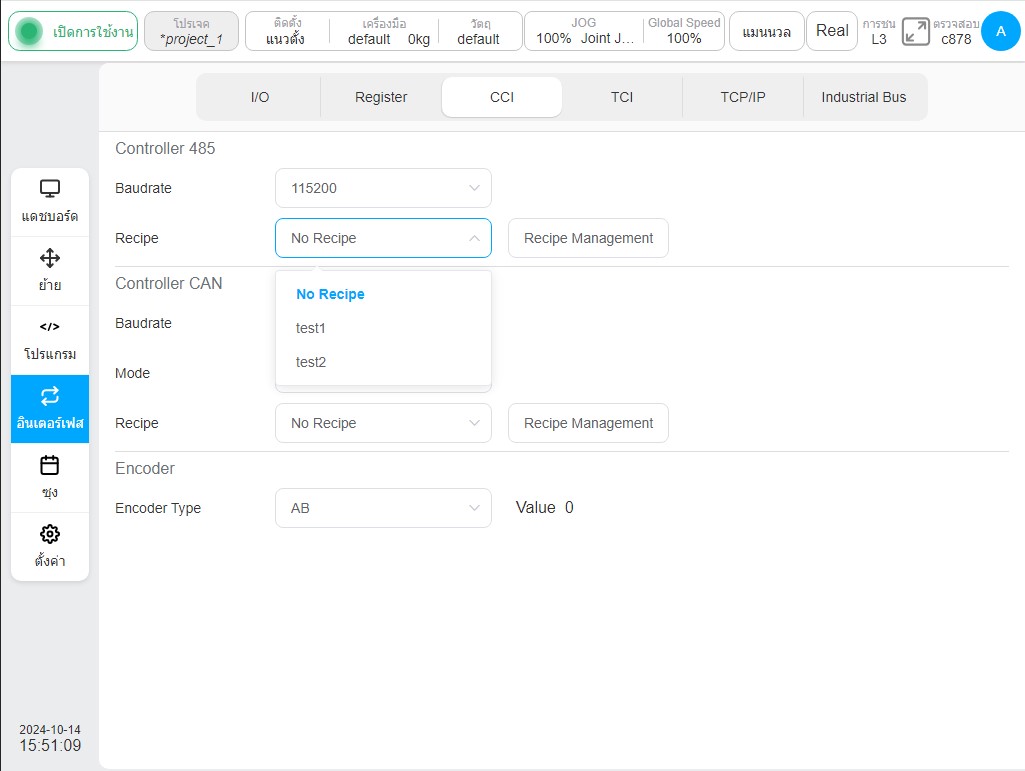Toggle the green enable status indicator

[29, 31]
